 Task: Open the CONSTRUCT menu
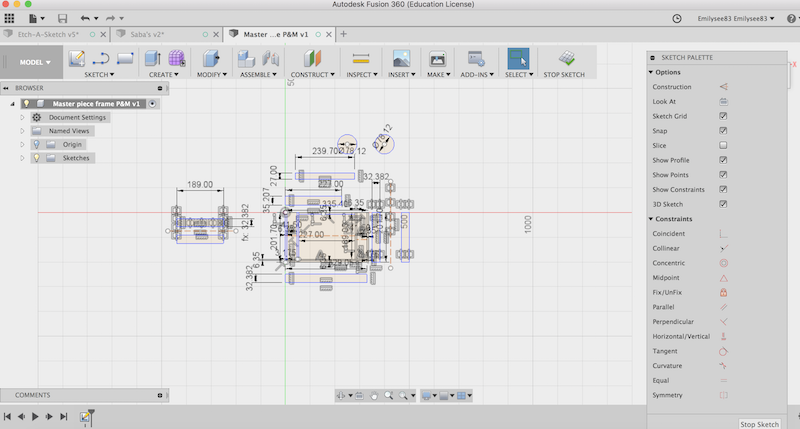312,74
